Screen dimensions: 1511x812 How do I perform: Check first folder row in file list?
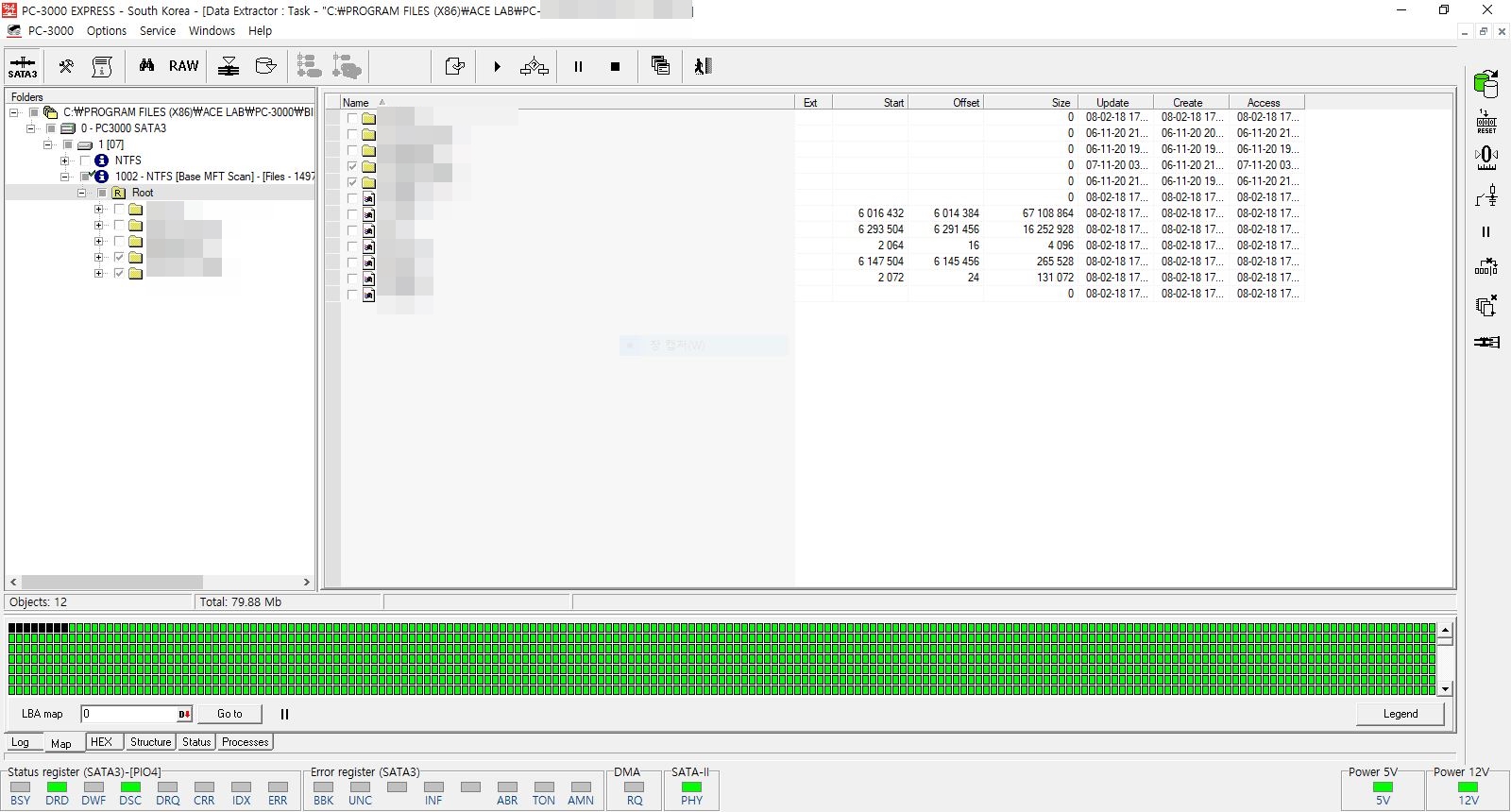pyautogui.click(x=352, y=119)
